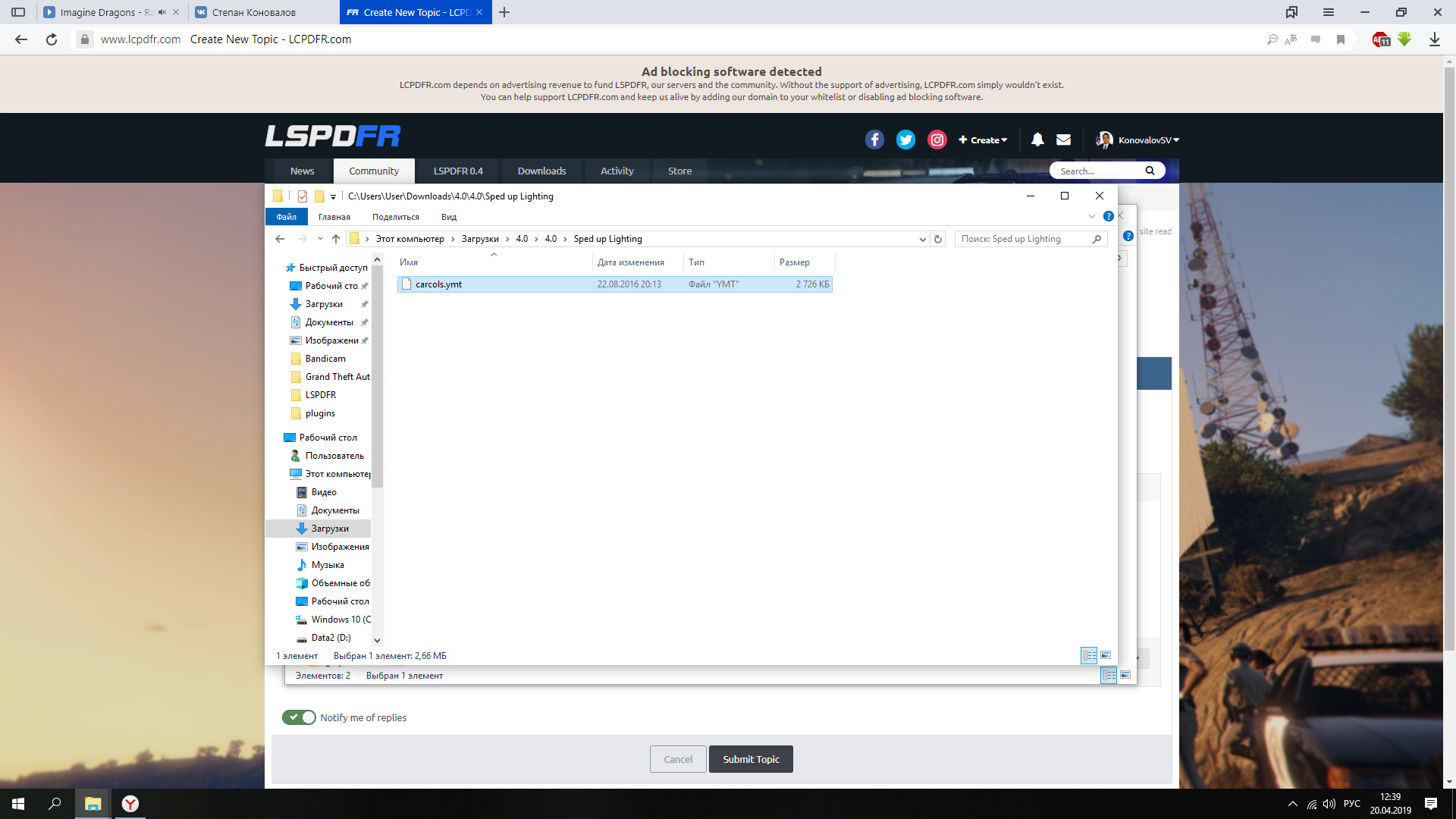Click the refresh folder icon in Explorer
The width and height of the screenshot is (1456, 819).
click(938, 239)
